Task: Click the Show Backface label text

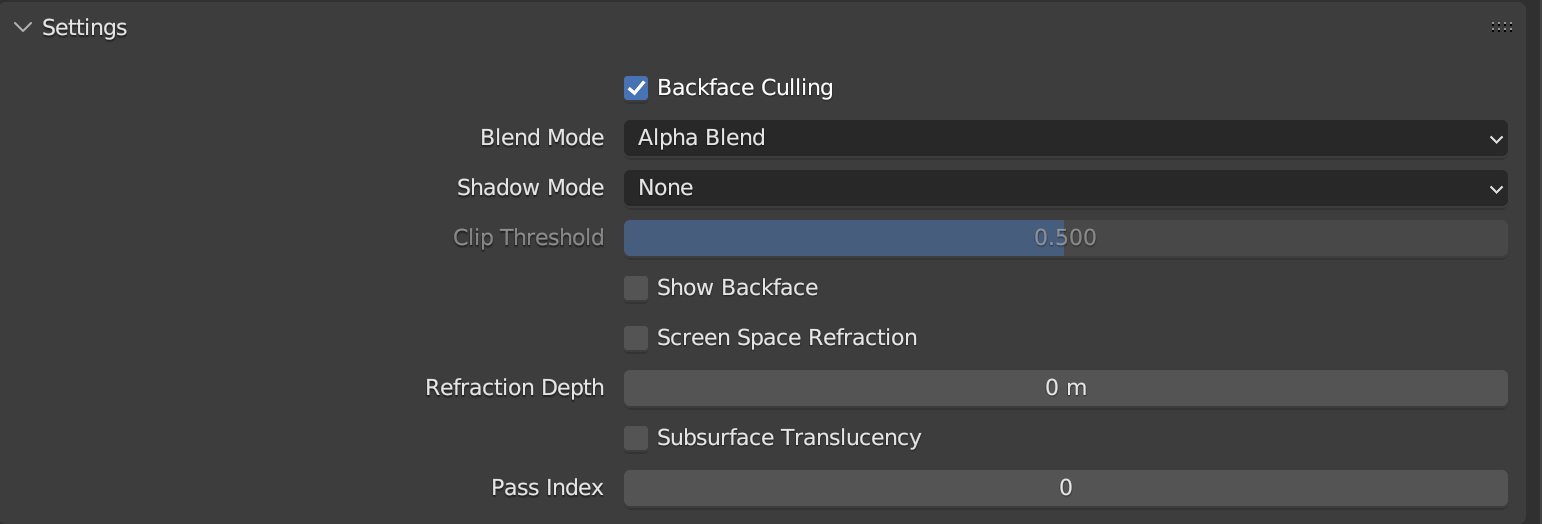Action: (737, 288)
